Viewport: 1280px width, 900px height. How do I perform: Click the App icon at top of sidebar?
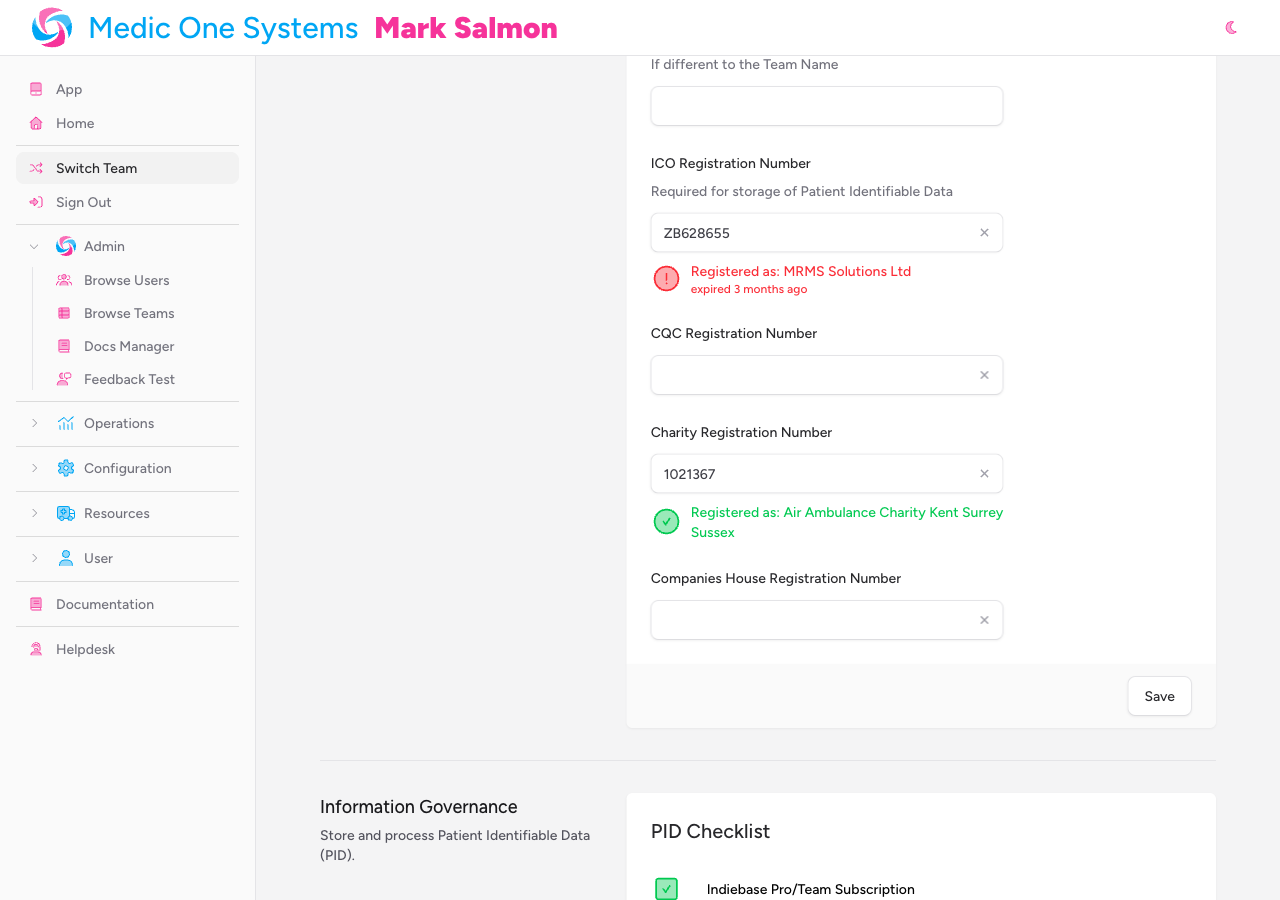click(x=35, y=88)
